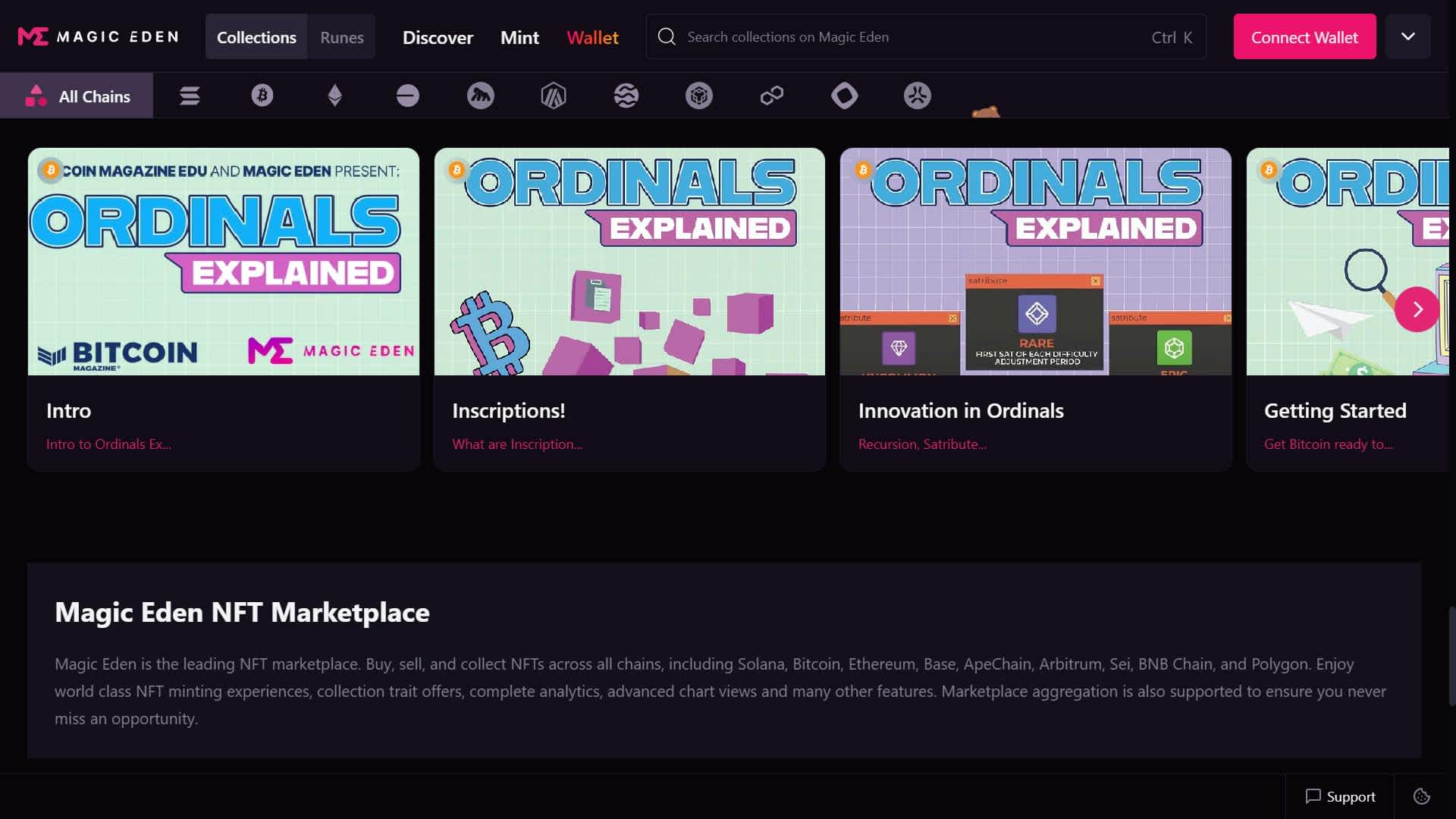Select the Ethereum chain icon
The height and width of the screenshot is (819, 1456).
[334, 96]
